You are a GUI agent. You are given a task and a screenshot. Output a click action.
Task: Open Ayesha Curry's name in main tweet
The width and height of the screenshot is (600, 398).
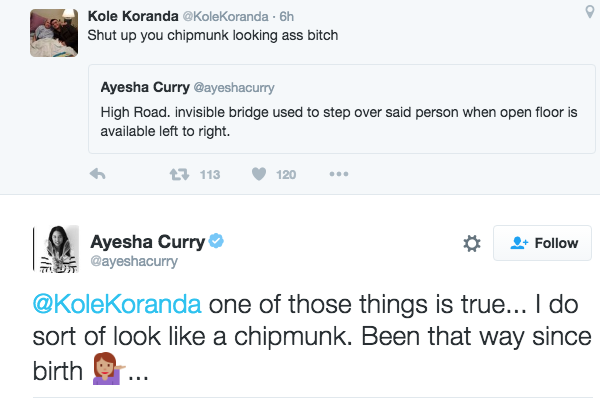pos(148,242)
